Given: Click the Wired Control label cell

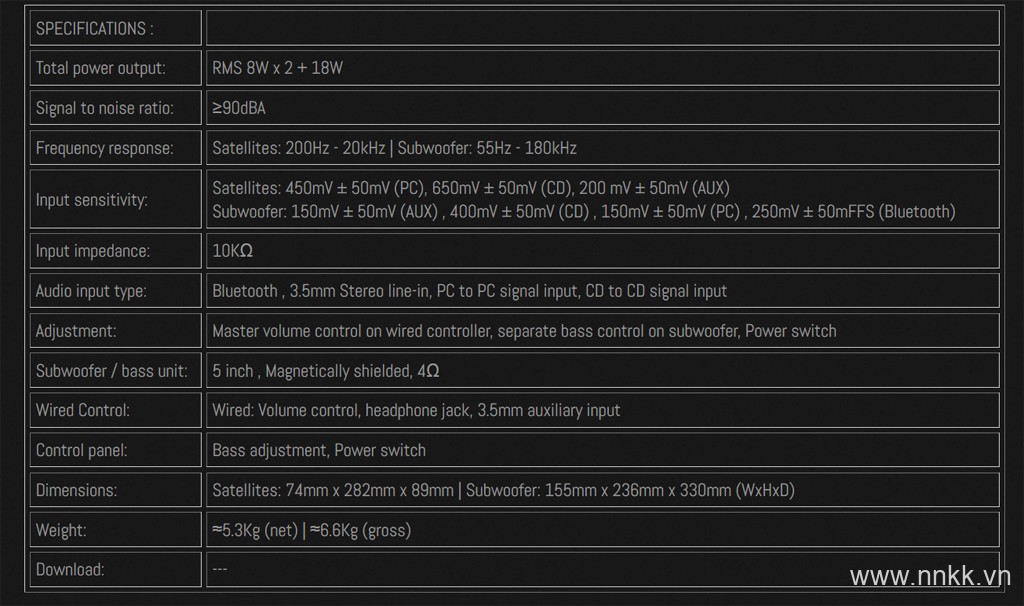Looking at the screenshot, I should click(116, 410).
